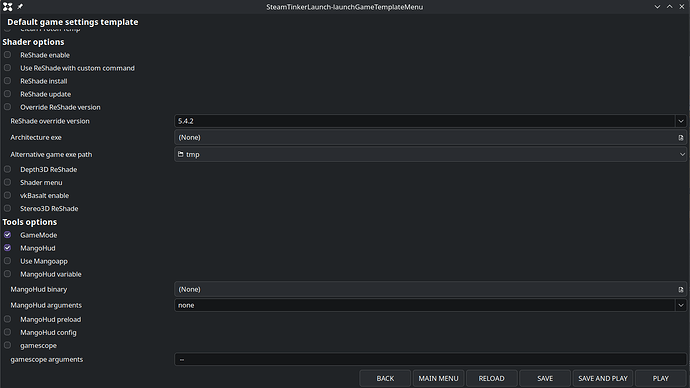Click the tmp folder icon in exe path
The height and width of the screenshot is (388, 690).
click(180, 154)
